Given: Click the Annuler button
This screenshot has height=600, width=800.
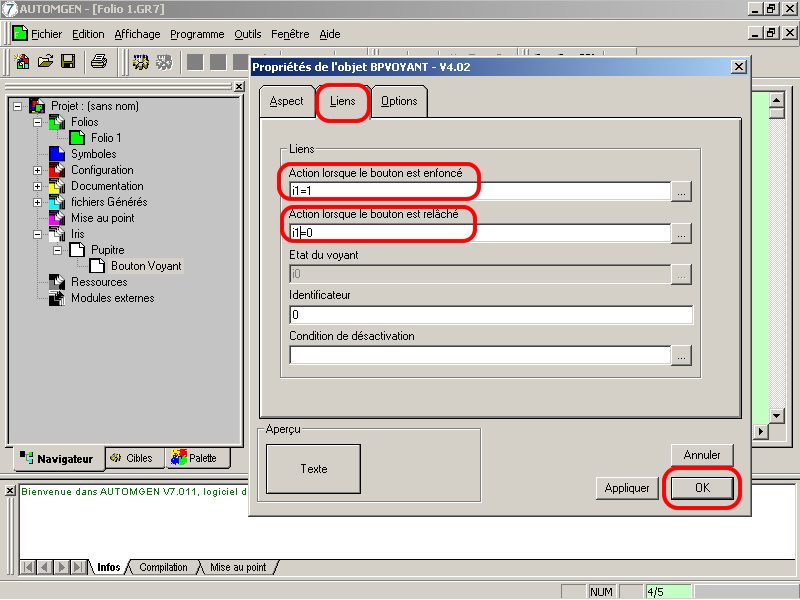Looking at the screenshot, I should (x=702, y=454).
